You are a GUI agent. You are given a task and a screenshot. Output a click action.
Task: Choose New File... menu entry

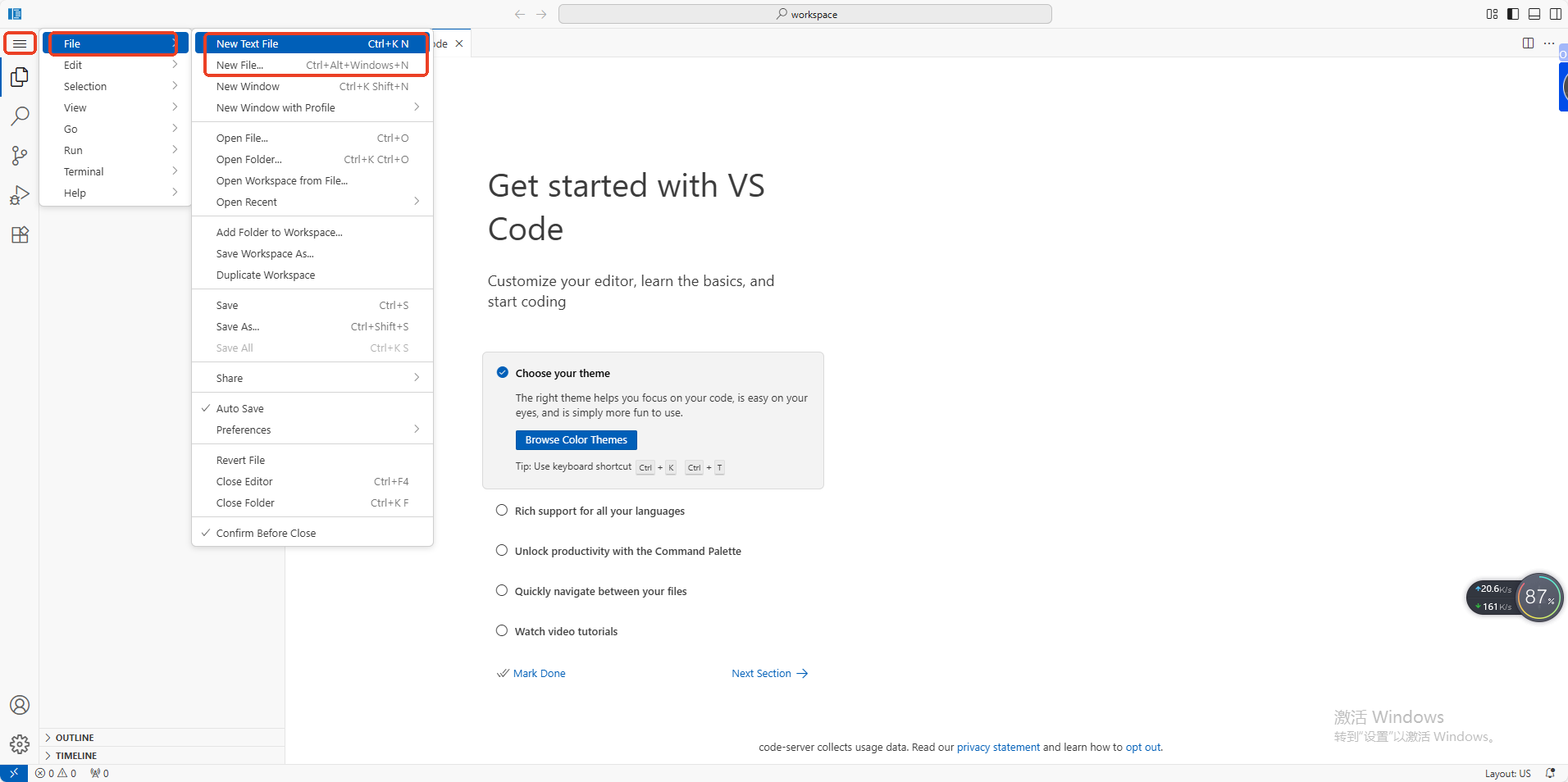click(312, 65)
